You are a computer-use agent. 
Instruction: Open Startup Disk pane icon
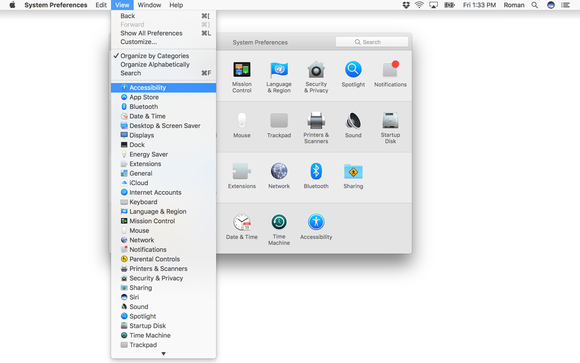pos(390,121)
